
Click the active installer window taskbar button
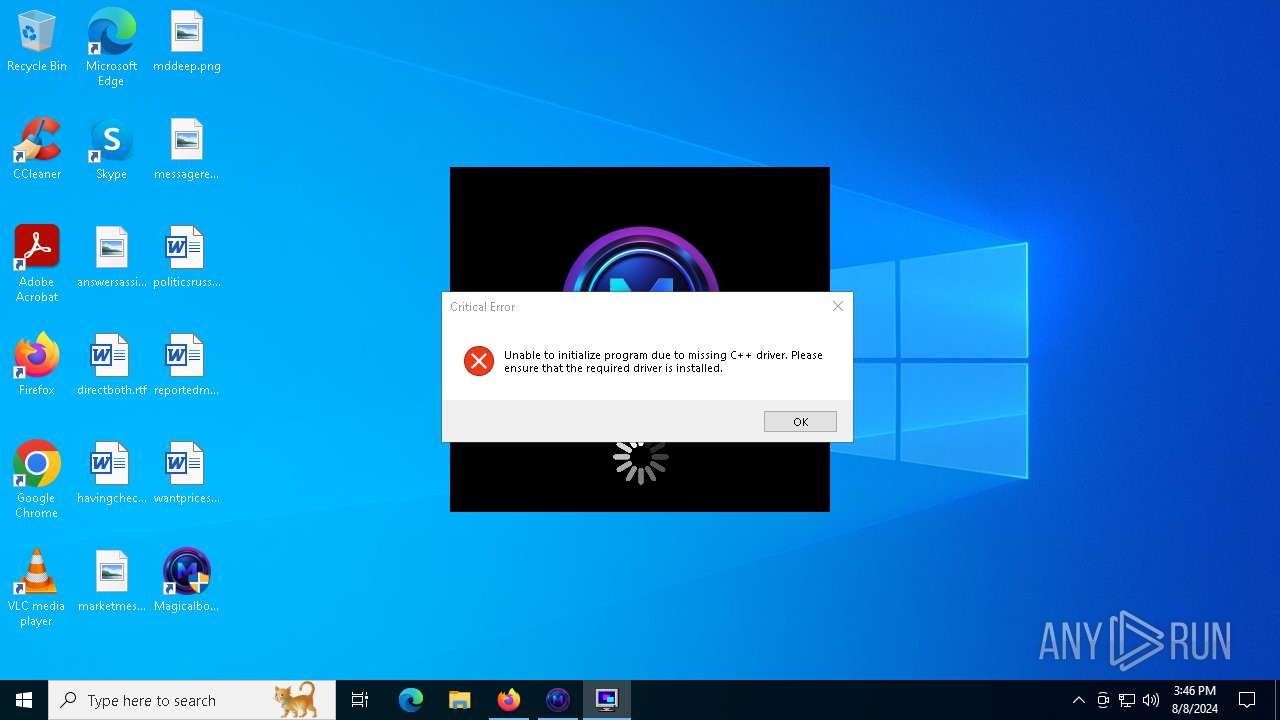click(x=607, y=700)
